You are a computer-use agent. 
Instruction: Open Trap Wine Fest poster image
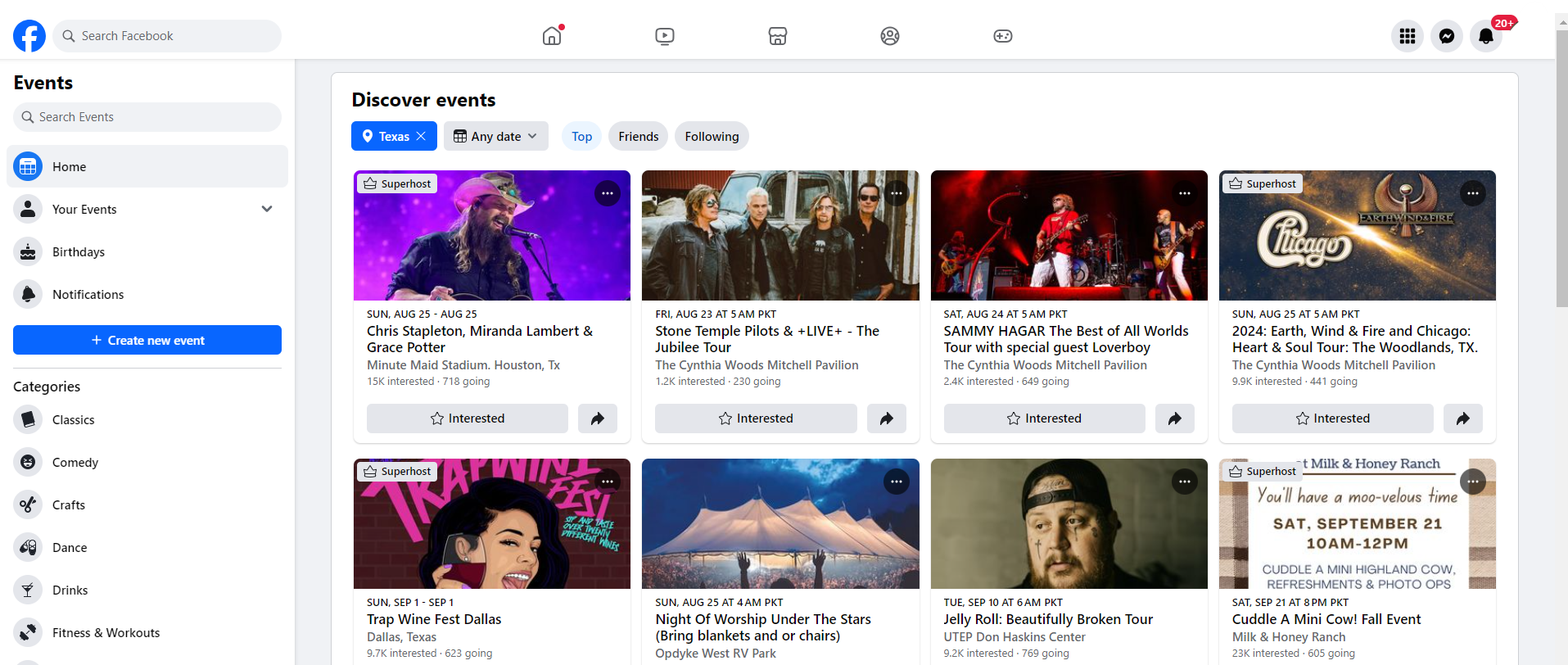point(492,524)
